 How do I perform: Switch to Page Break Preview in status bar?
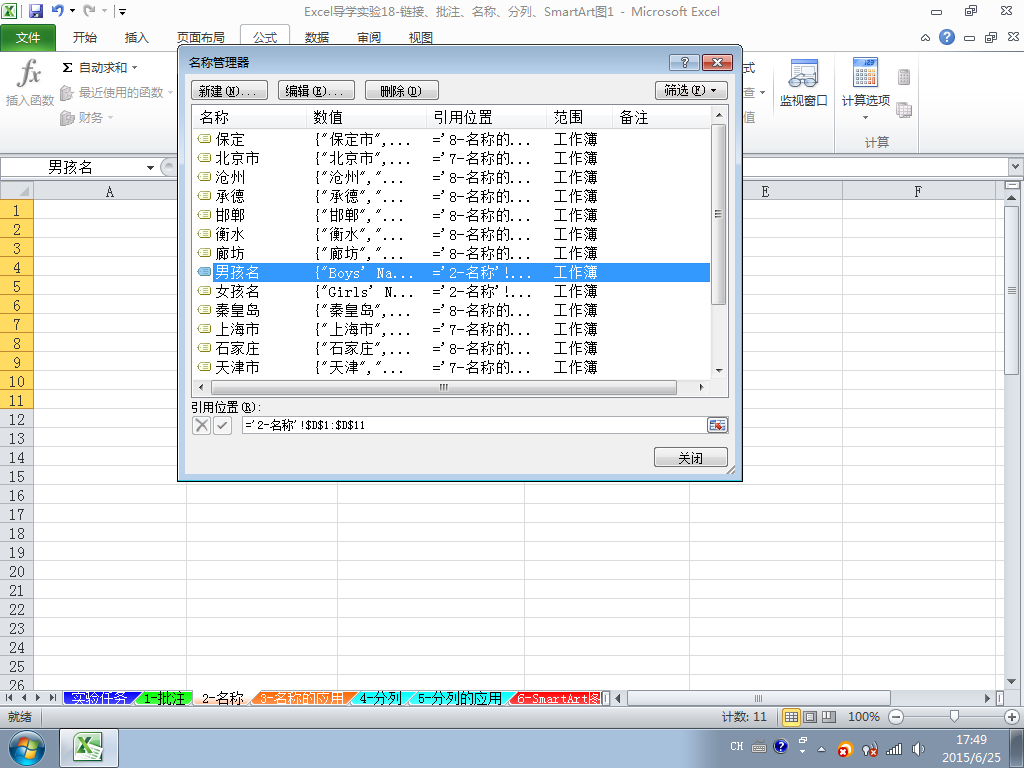click(829, 717)
